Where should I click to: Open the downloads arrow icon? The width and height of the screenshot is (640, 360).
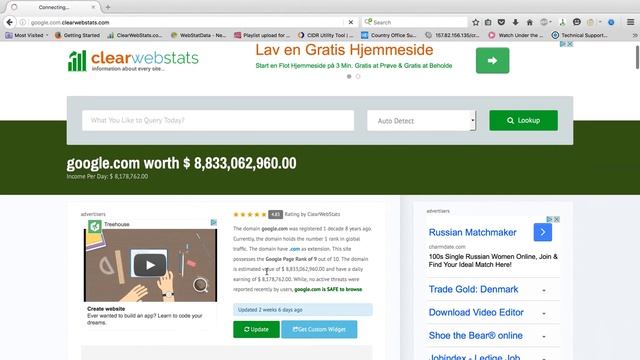click(516, 22)
